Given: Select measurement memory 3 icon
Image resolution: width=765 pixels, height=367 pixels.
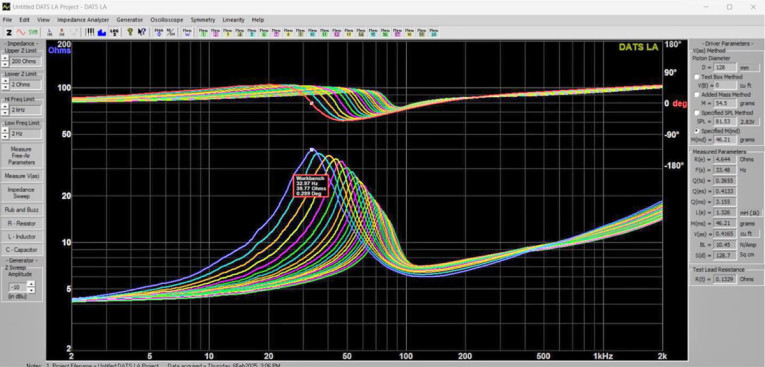Looking at the screenshot, I should pyautogui.click(x=228, y=32).
